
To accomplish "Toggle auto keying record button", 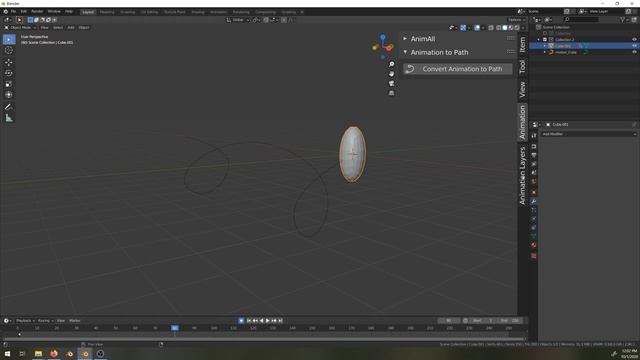I will [241, 321].
